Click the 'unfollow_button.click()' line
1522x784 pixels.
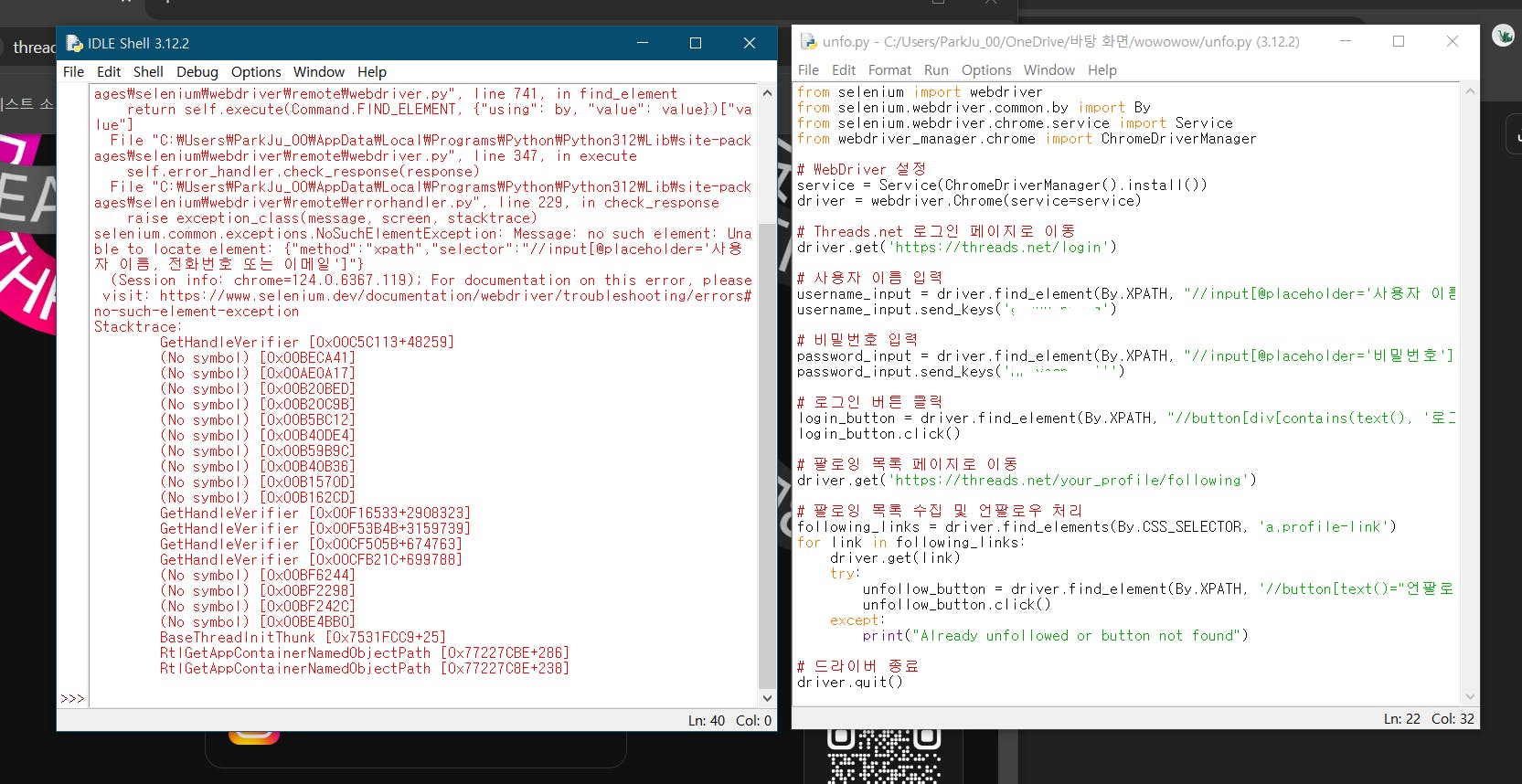(957, 605)
